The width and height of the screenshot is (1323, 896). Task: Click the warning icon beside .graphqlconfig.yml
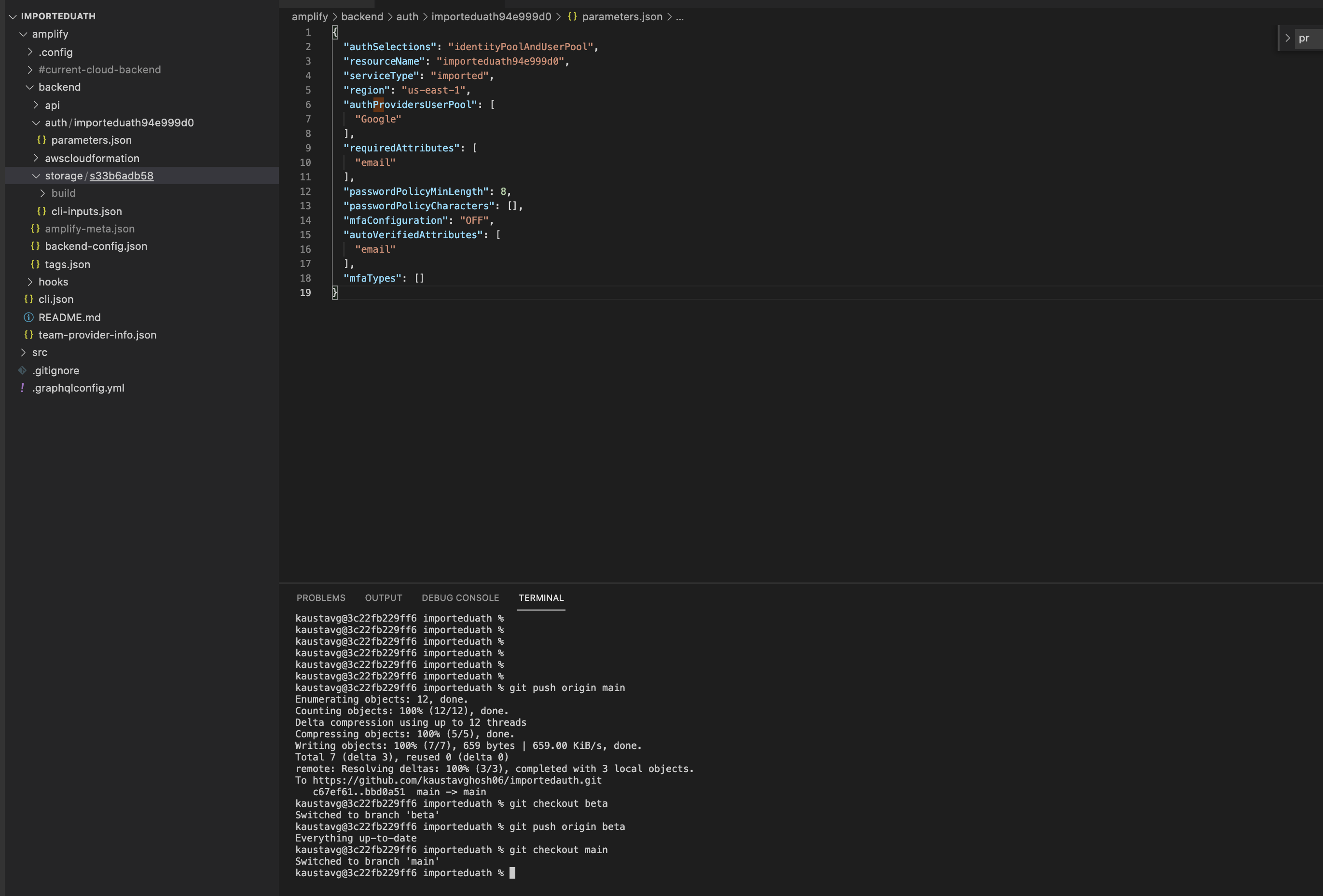22,388
